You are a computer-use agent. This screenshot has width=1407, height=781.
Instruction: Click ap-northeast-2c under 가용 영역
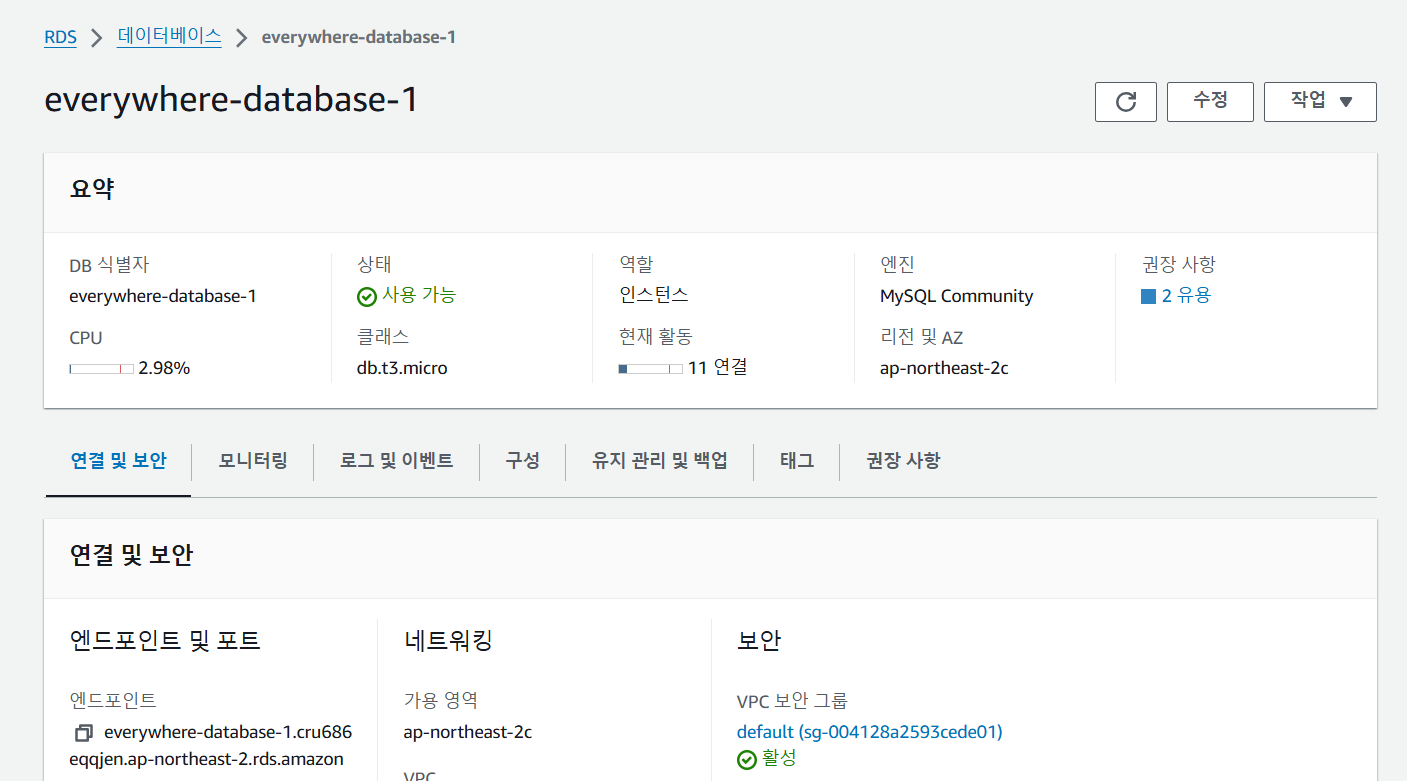(x=467, y=732)
